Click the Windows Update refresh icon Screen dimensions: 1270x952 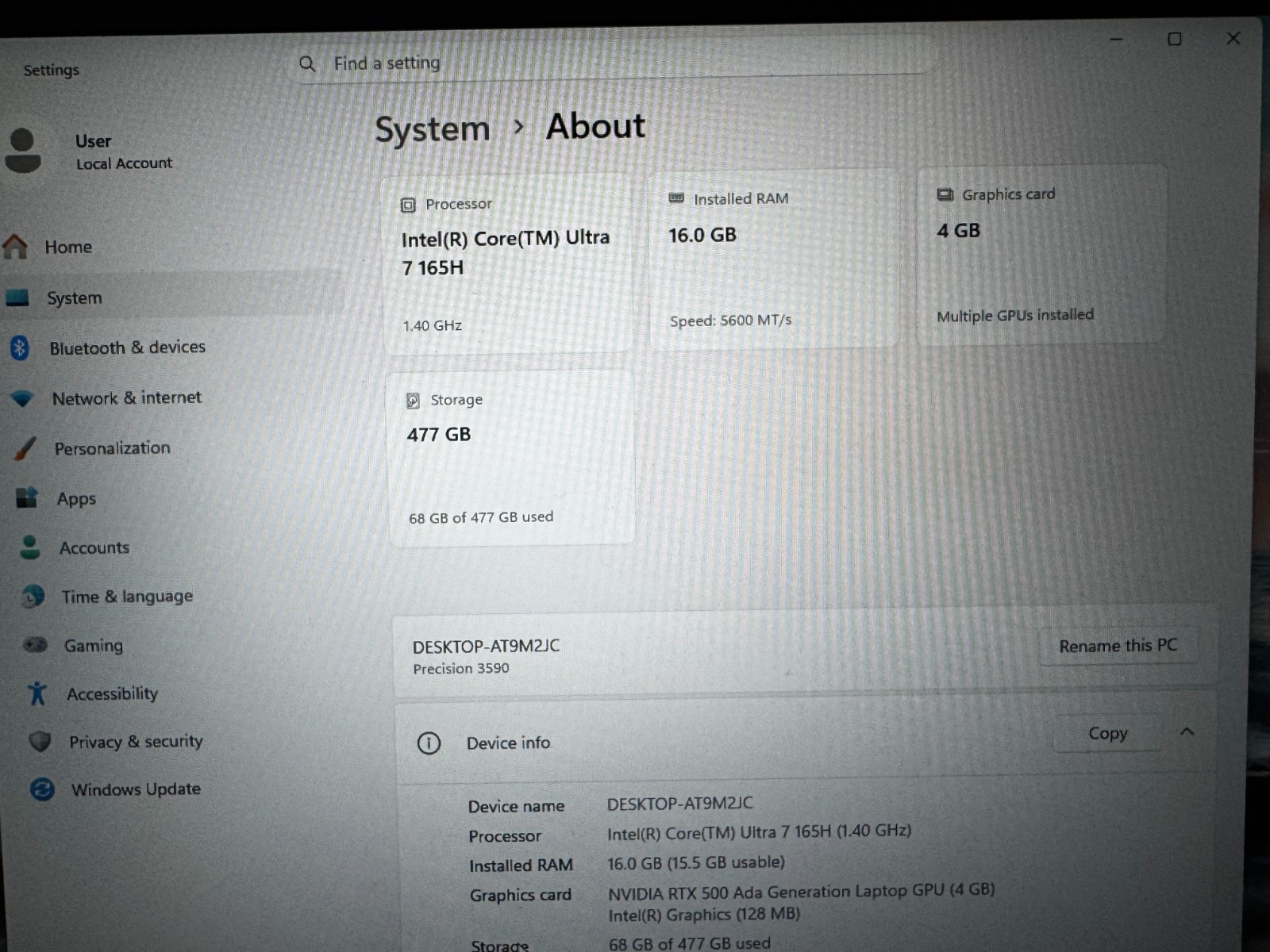pyautogui.click(x=42, y=789)
